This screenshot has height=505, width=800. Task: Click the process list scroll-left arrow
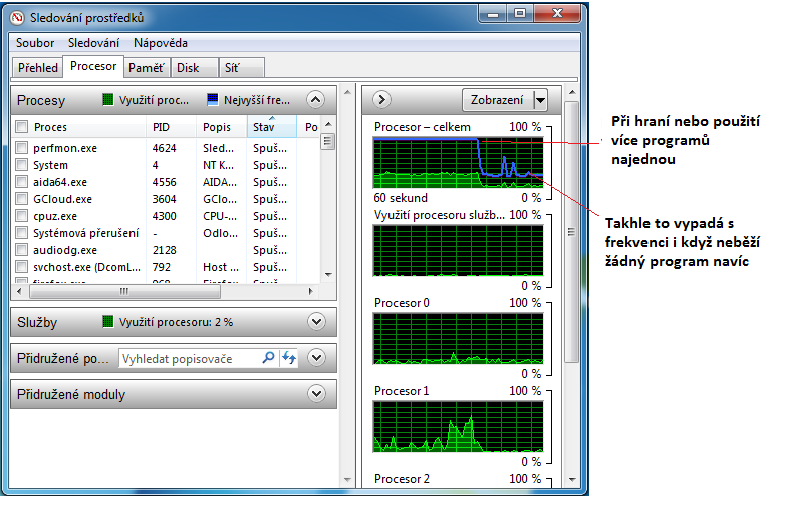19,292
